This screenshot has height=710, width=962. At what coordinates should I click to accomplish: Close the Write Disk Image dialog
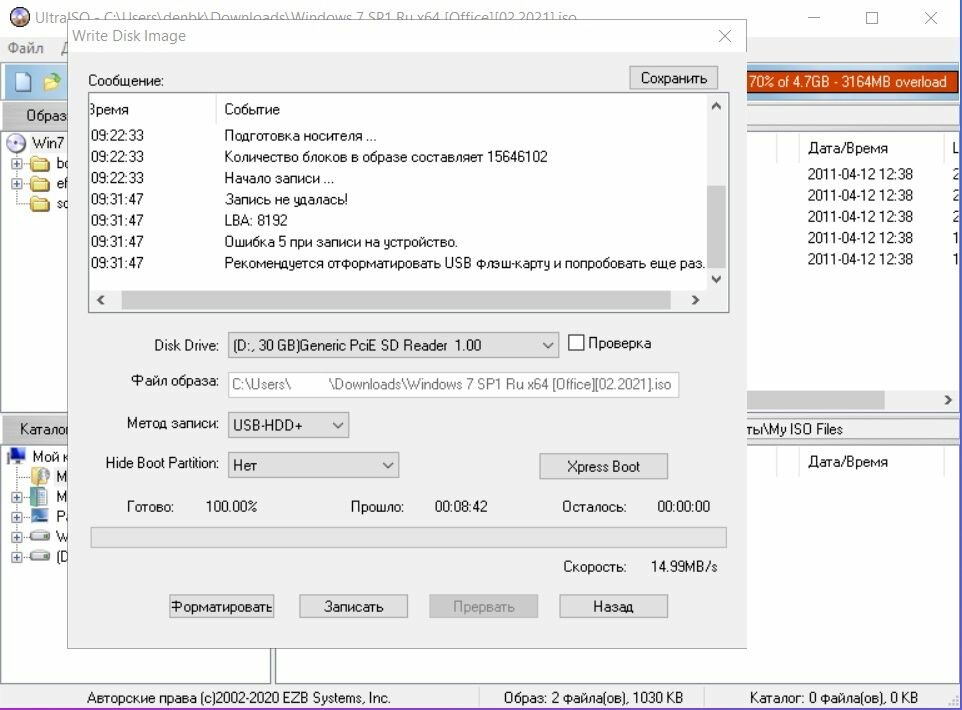725,36
